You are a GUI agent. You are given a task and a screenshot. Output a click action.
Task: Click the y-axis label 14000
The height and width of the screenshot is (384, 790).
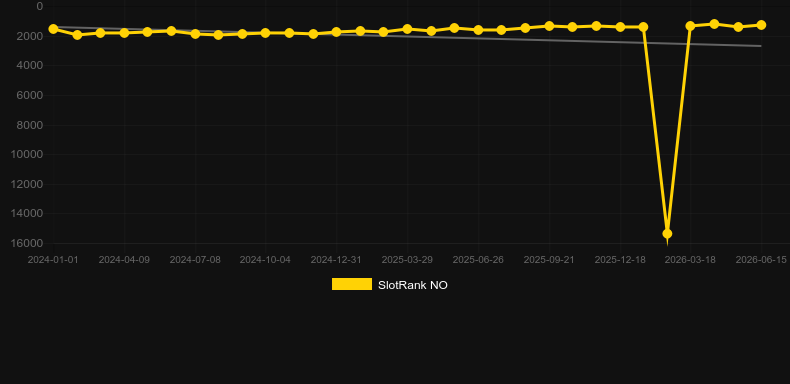[x=27, y=214]
